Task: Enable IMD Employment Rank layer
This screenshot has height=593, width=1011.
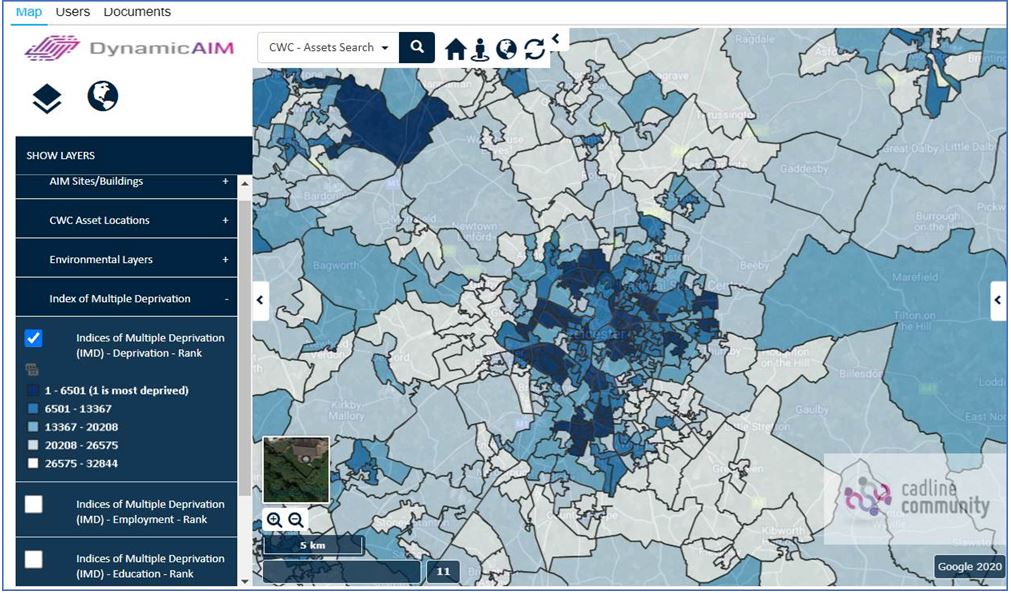Action: coord(34,504)
